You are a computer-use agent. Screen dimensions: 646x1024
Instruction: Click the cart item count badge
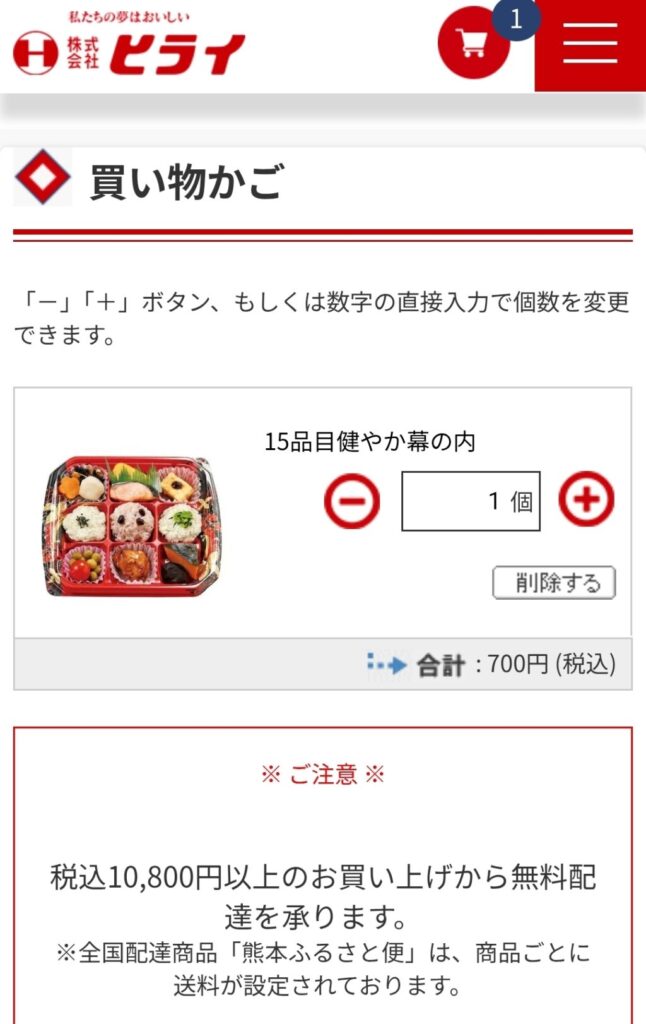click(x=516, y=19)
